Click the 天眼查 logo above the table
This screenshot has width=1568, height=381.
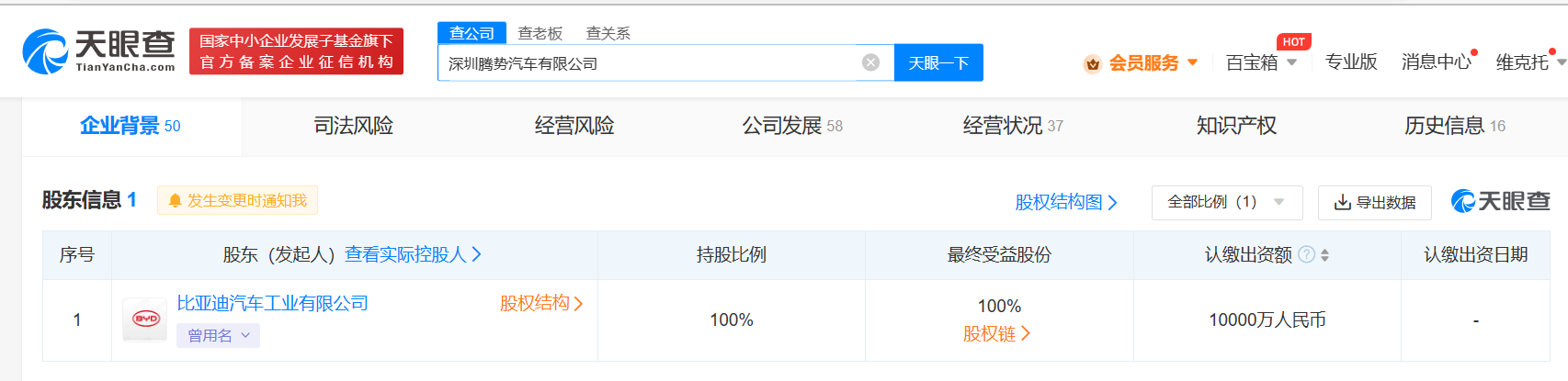[1500, 201]
